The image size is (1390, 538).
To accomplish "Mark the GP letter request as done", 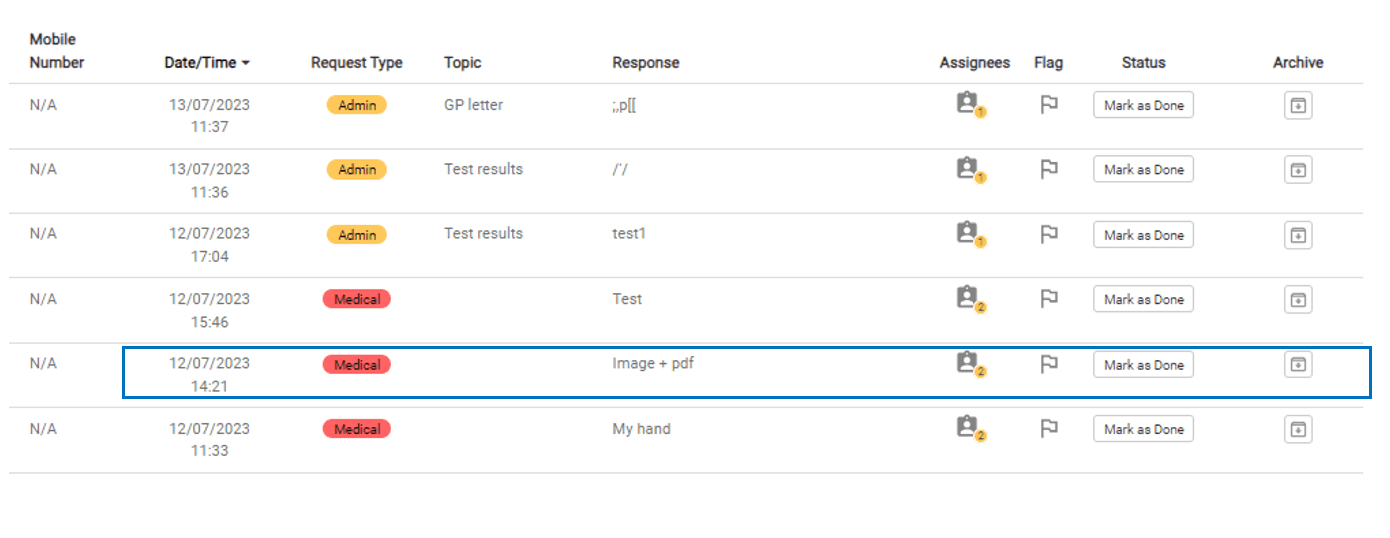I will (1143, 105).
